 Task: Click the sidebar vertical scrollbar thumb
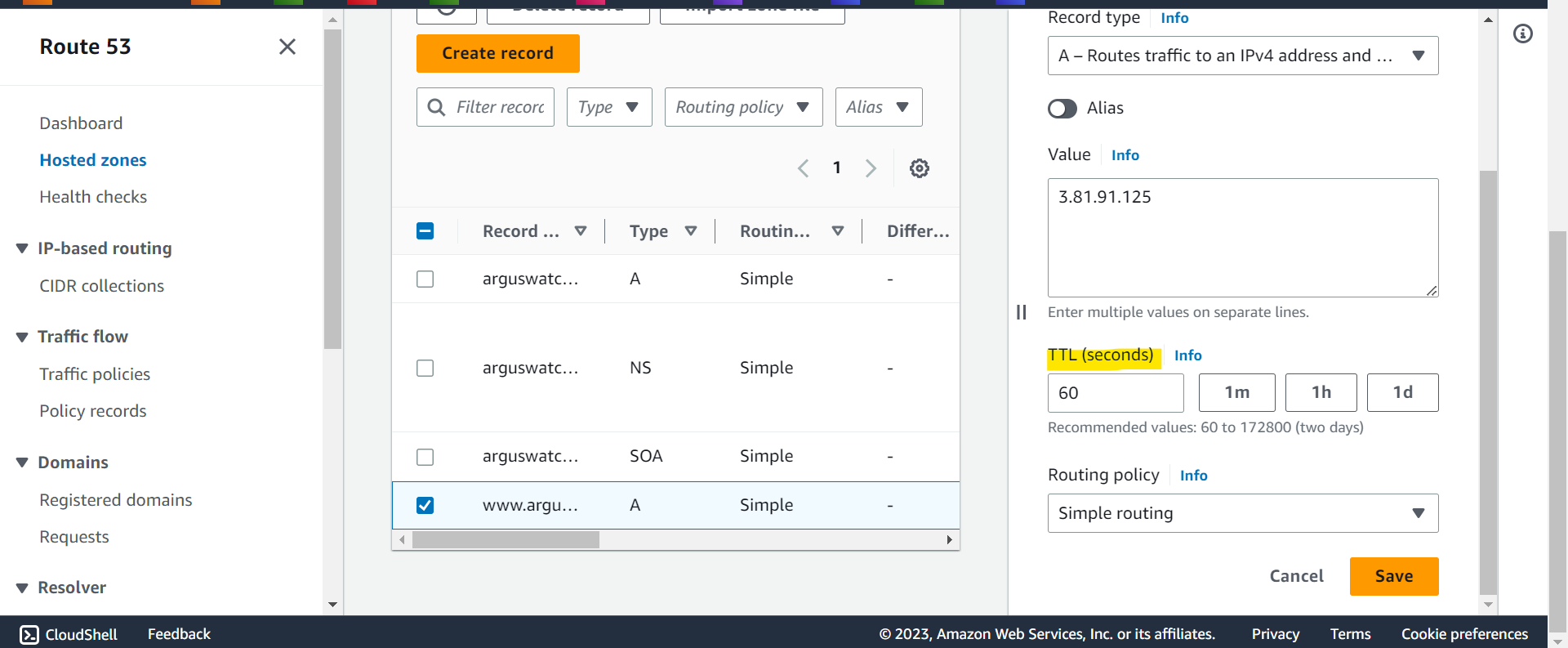click(332, 190)
